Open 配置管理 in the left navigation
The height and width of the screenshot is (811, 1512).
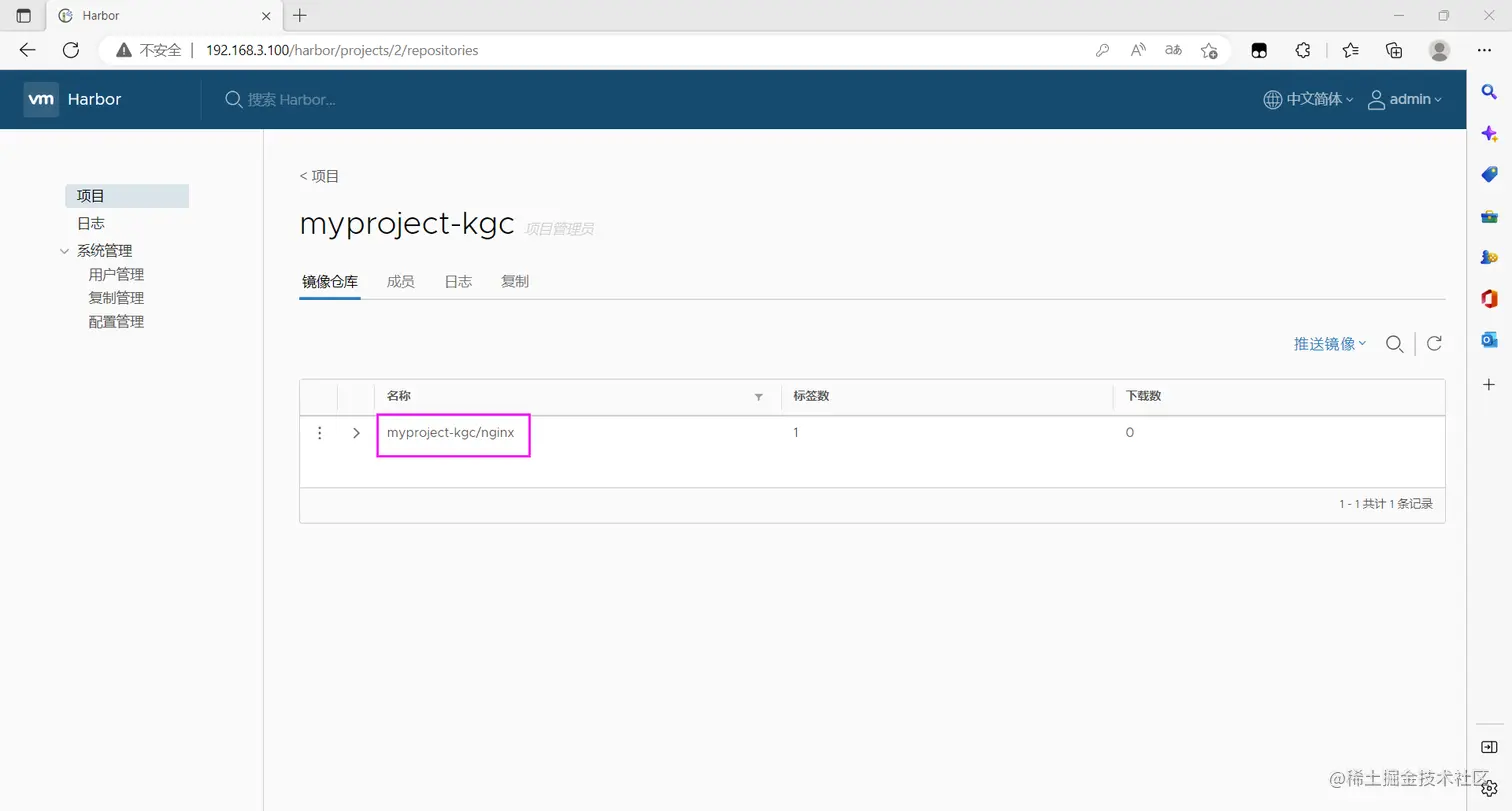tap(116, 322)
